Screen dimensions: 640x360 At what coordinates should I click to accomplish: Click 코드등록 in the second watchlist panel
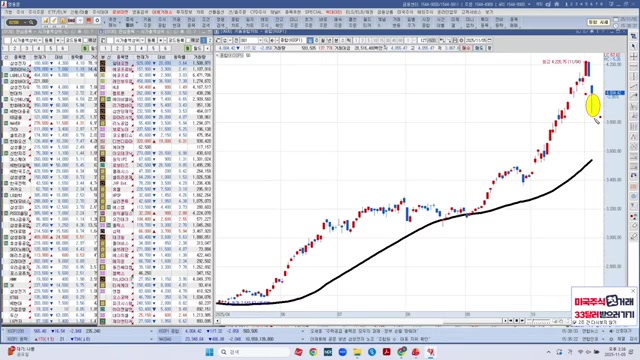point(176,40)
